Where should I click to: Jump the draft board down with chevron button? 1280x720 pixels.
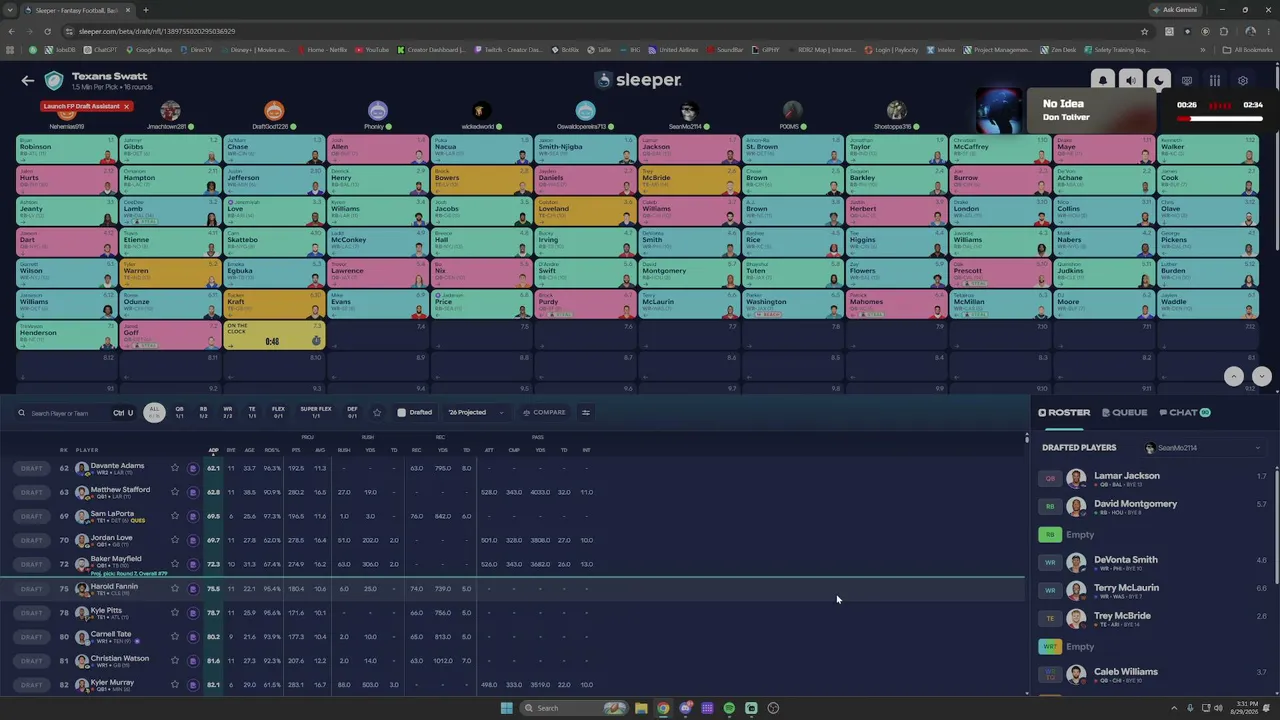[1262, 376]
